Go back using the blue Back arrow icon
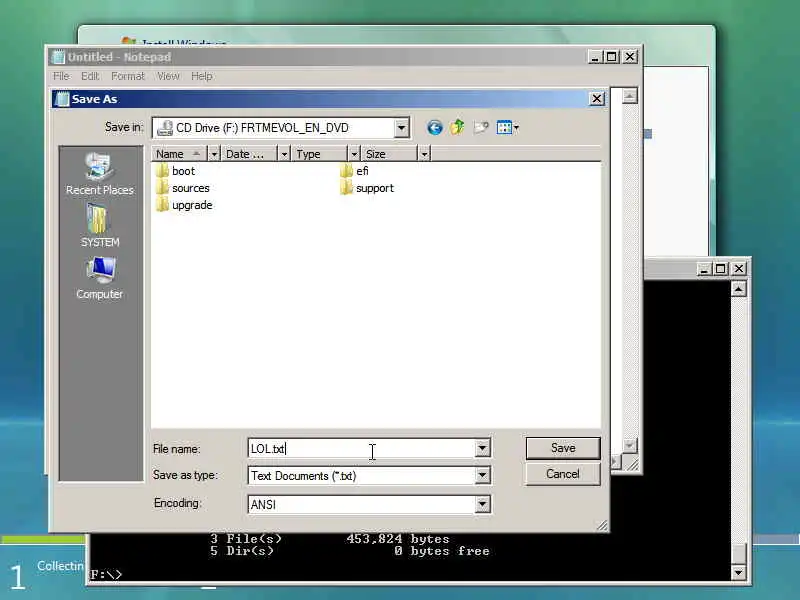Image resolution: width=800 pixels, height=600 pixels. [x=434, y=128]
